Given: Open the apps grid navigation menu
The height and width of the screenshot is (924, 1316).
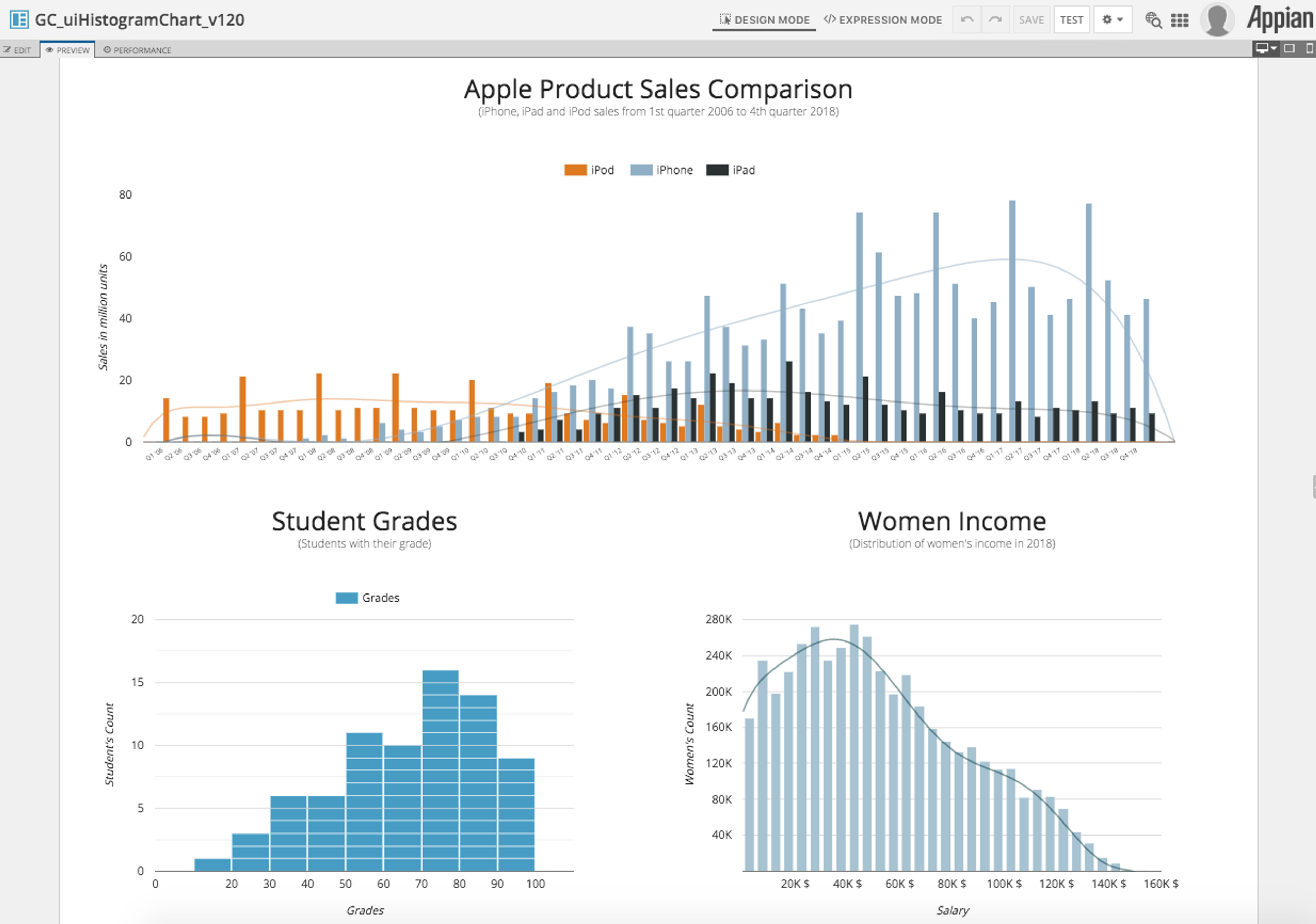Looking at the screenshot, I should (x=1180, y=20).
